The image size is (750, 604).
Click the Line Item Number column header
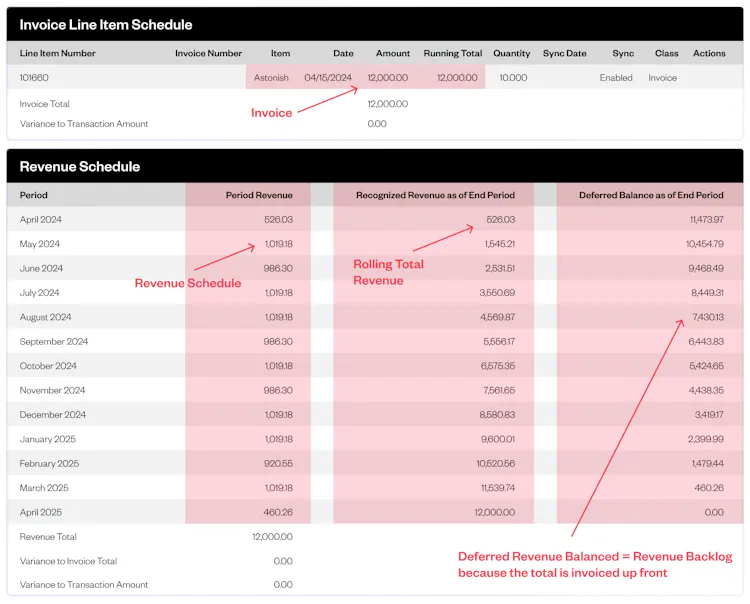click(x=57, y=54)
